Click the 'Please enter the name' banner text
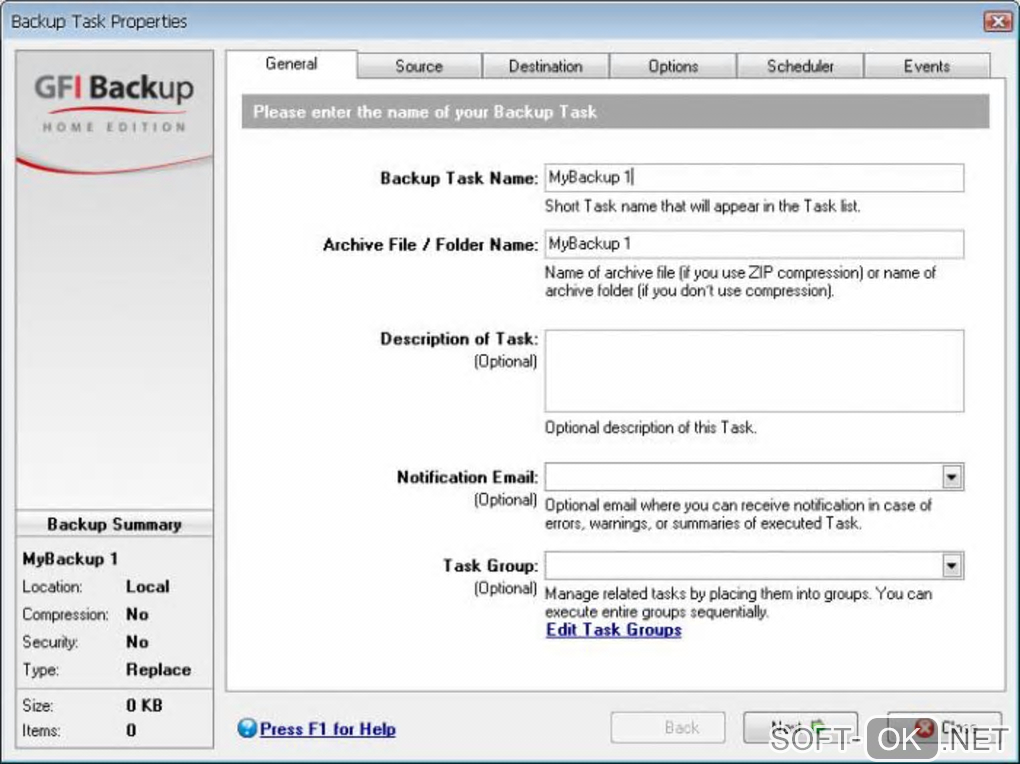Screen dimensions: 1020x764 [425, 112]
